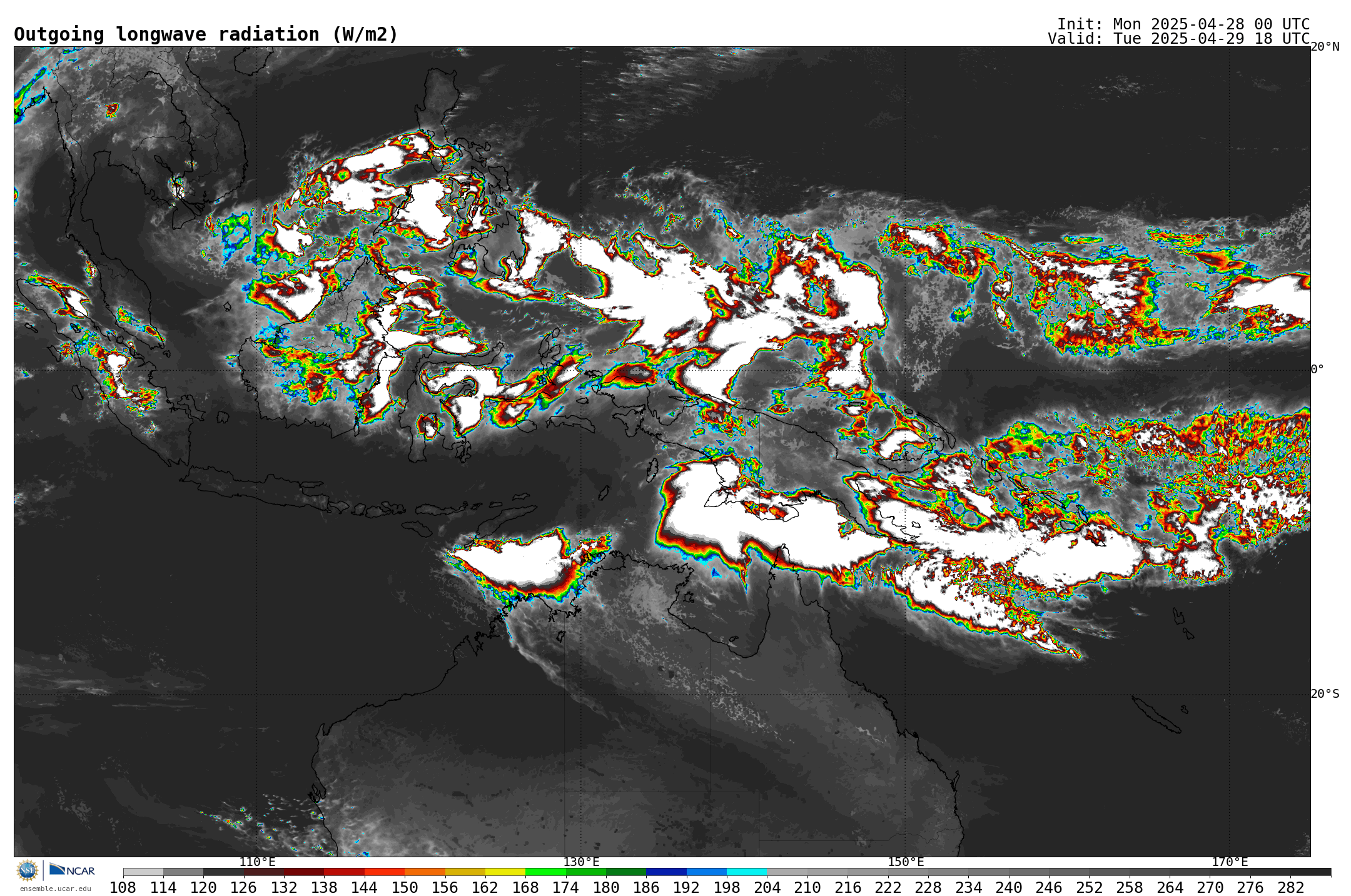
Task: Pick the yellow 162–168 colorbar swatch
Action: point(505,872)
